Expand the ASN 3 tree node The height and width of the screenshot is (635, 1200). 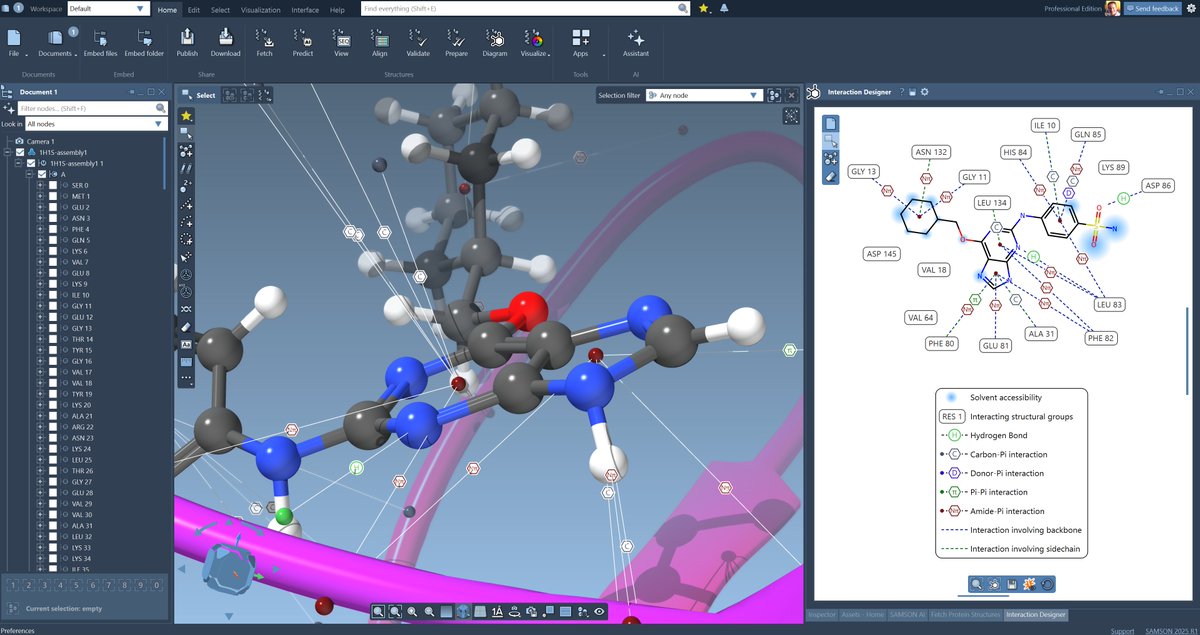click(40, 218)
